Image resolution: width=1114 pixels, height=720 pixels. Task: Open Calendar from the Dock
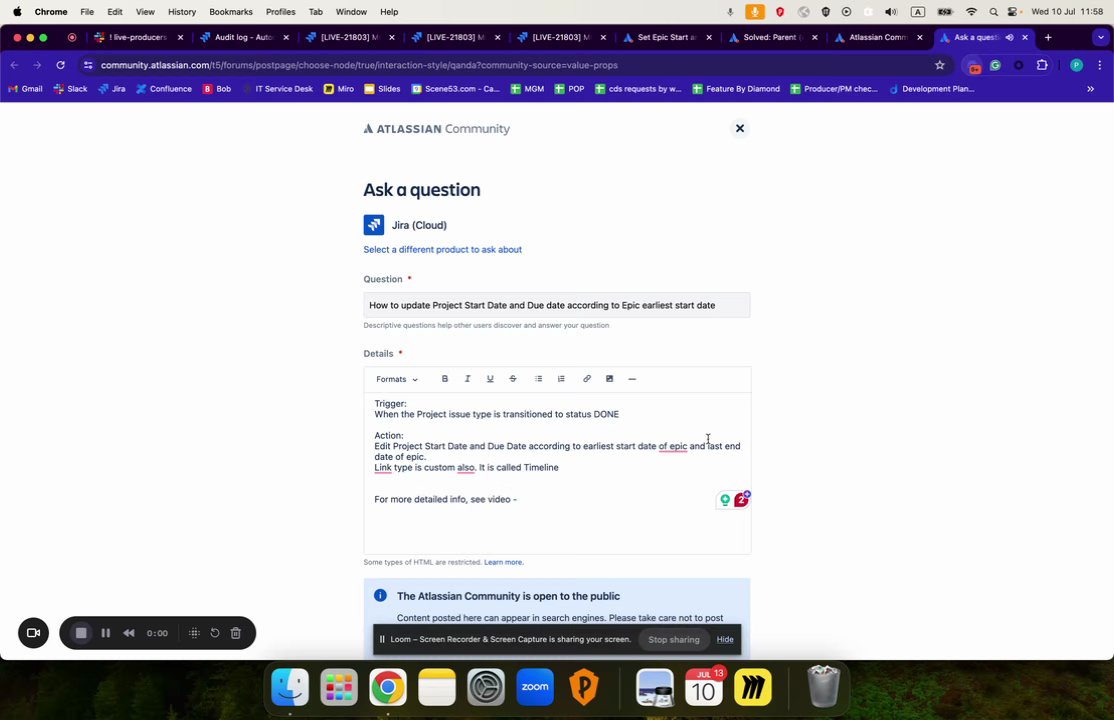[x=703, y=687]
